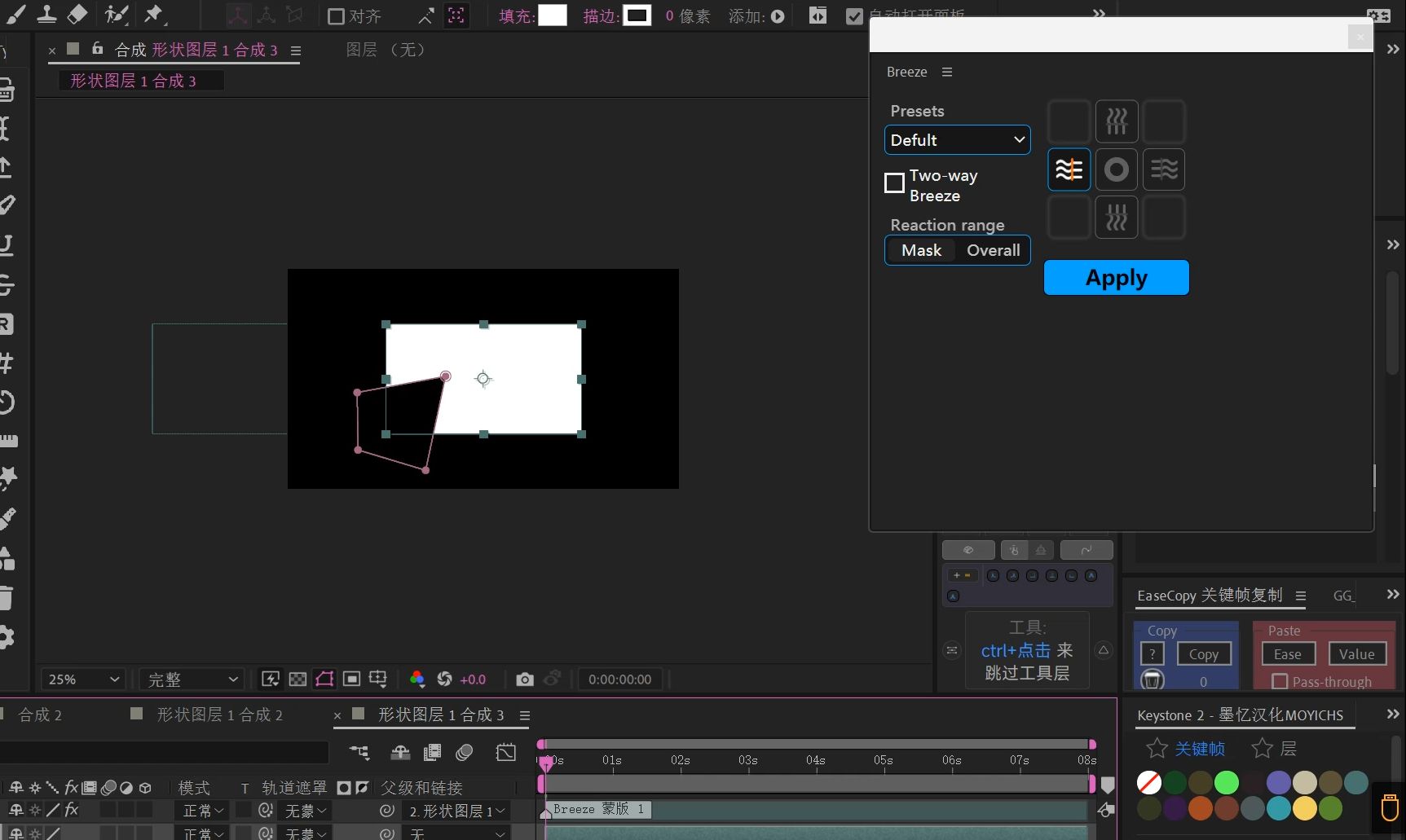Click the Breeze 蒙版 1 layer bar
Screen dimensions: 1406x840
coord(816,810)
